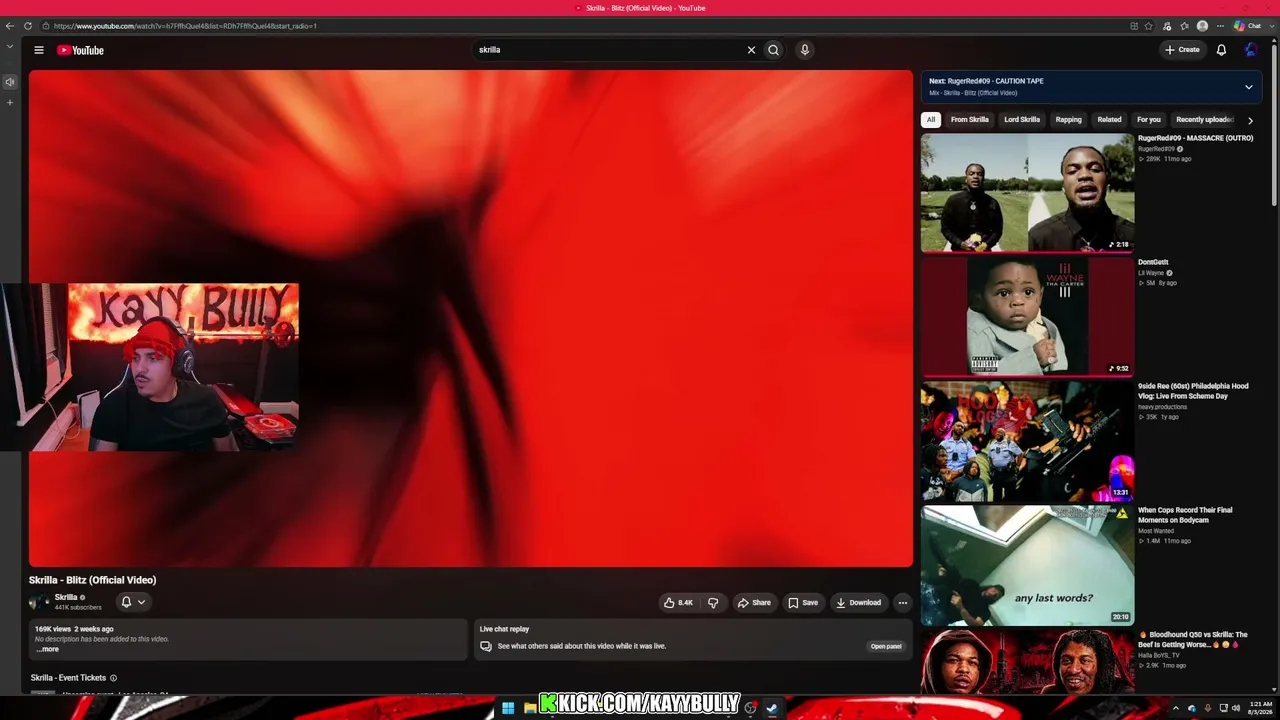Open the Windows Start menu
Screen dimensions: 1280x720
(x=508, y=708)
